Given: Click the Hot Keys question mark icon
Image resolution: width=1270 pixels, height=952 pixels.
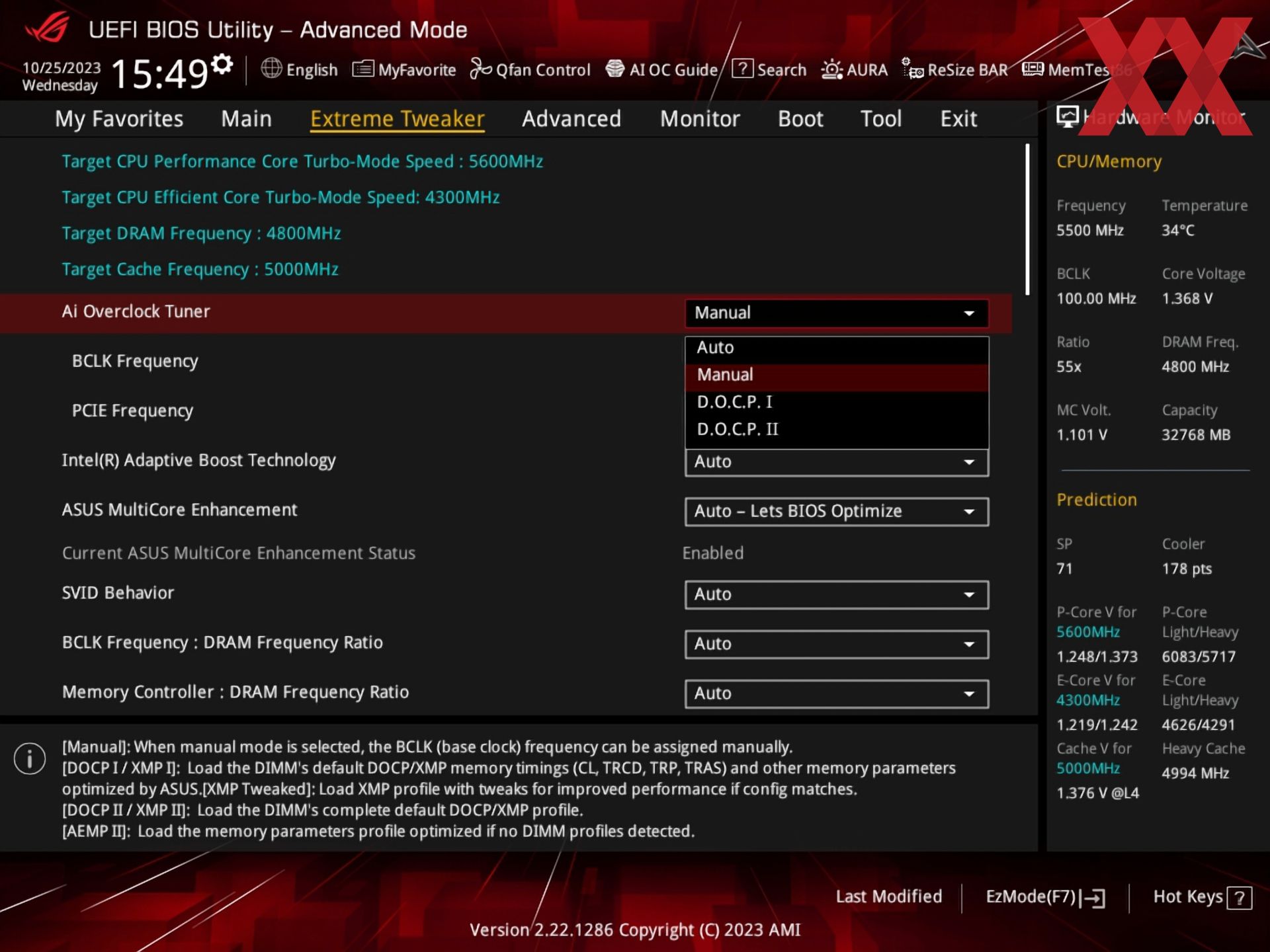Looking at the screenshot, I should pos(1239,898).
